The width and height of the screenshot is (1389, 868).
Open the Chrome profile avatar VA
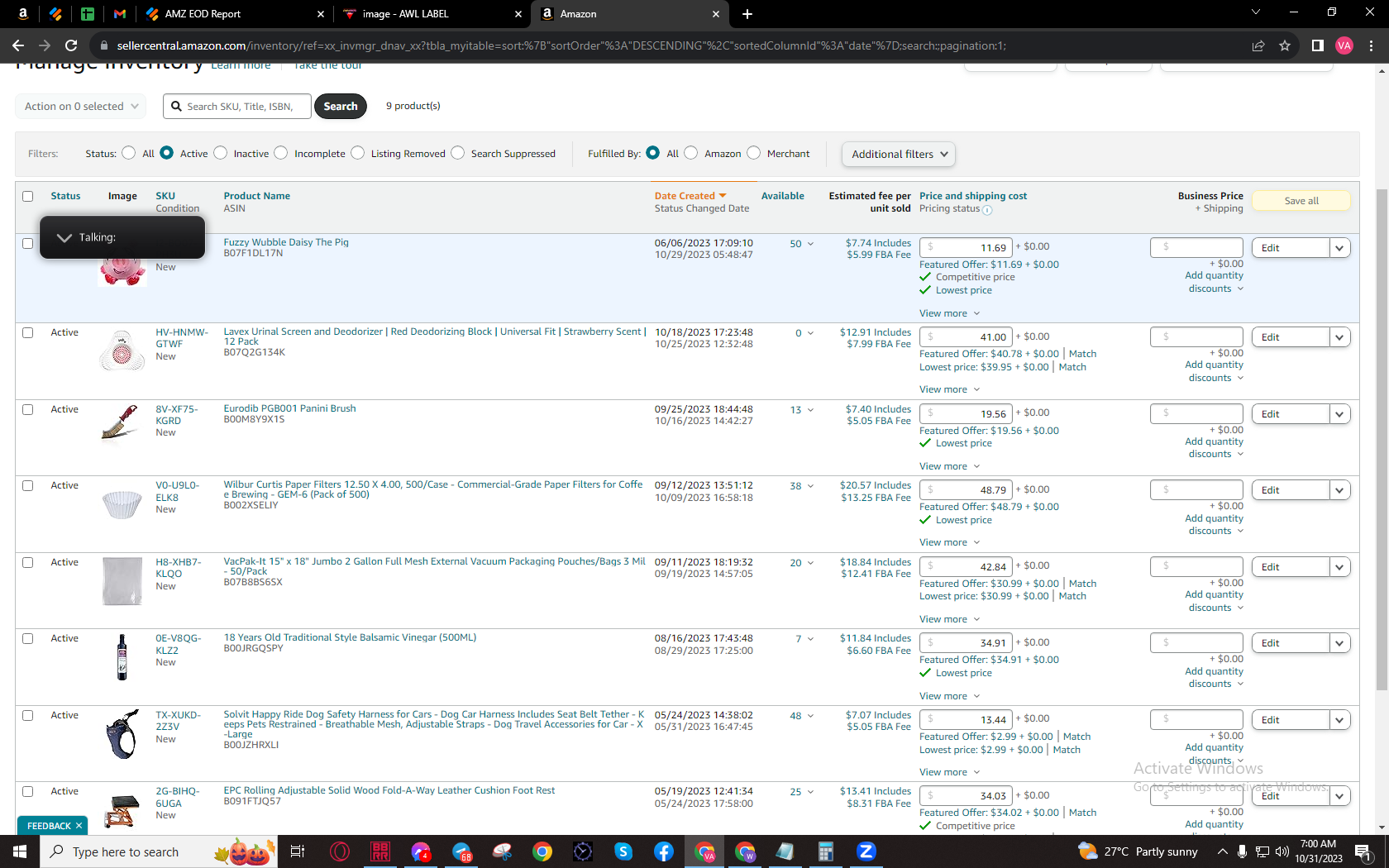click(x=1344, y=45)
